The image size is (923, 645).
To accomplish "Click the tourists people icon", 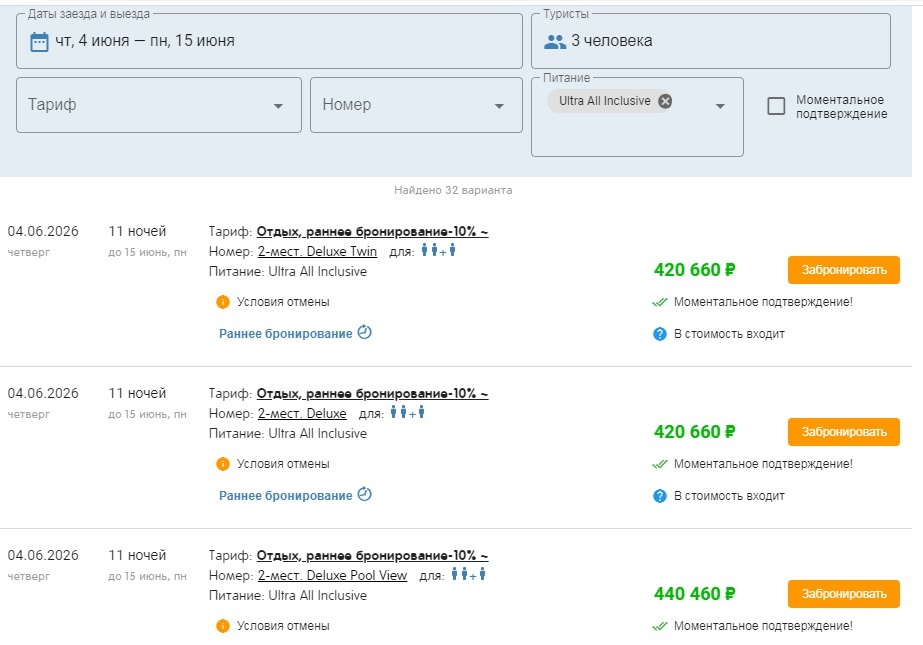I will [554, 42].
